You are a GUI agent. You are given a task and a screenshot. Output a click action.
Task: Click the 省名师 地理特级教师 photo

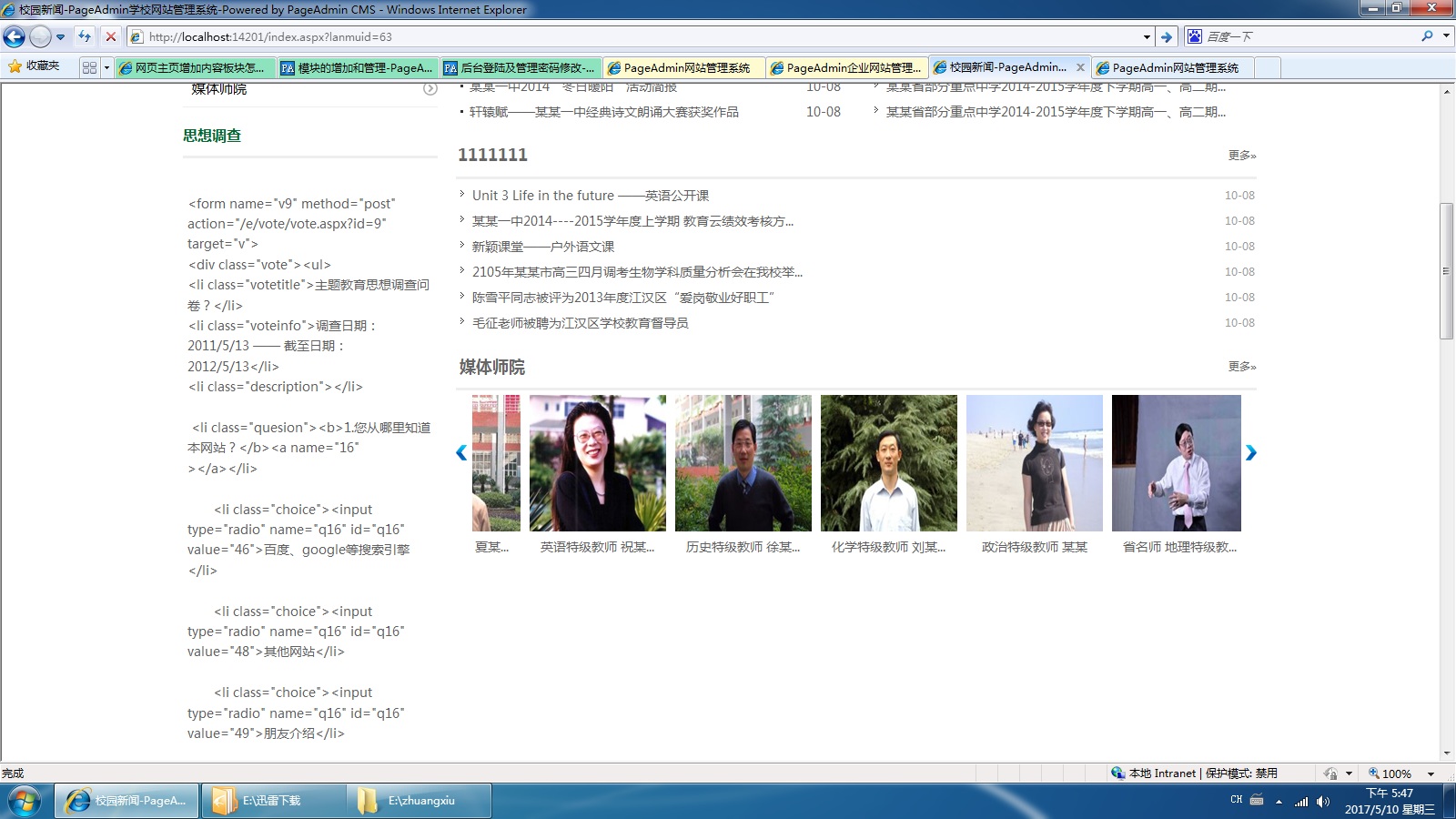1177,463
